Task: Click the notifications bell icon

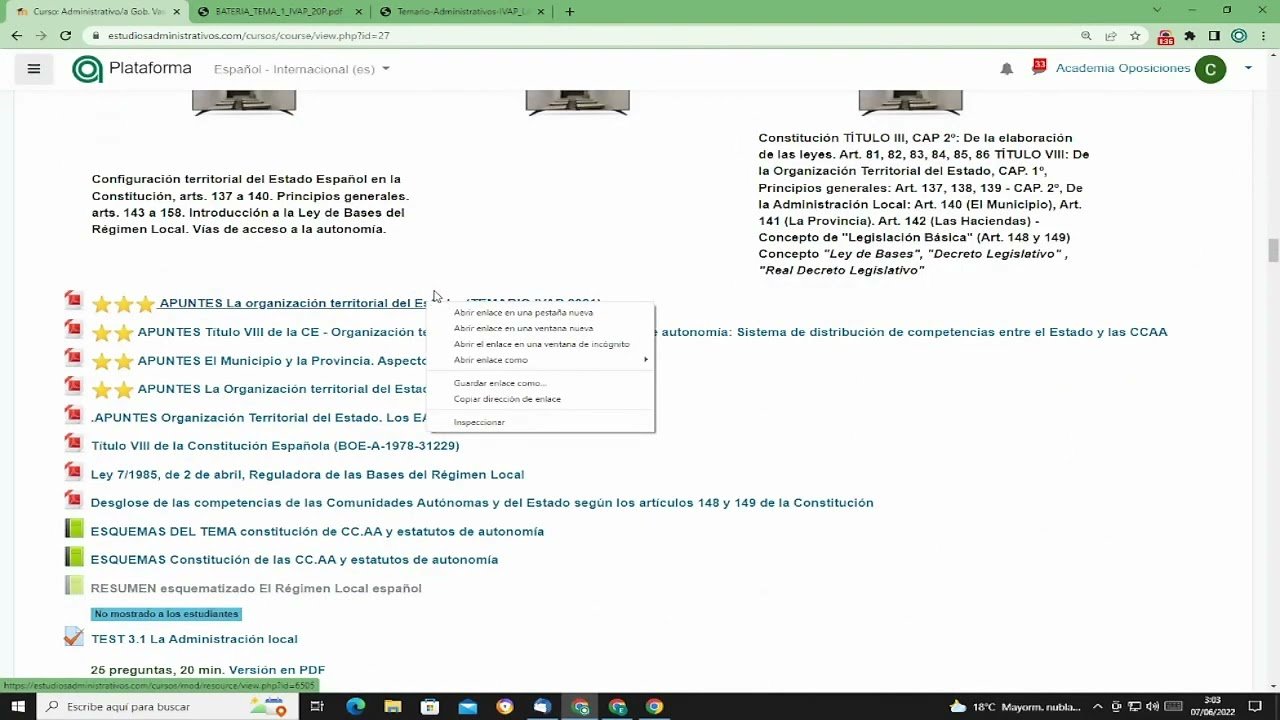Action: 1006,69
